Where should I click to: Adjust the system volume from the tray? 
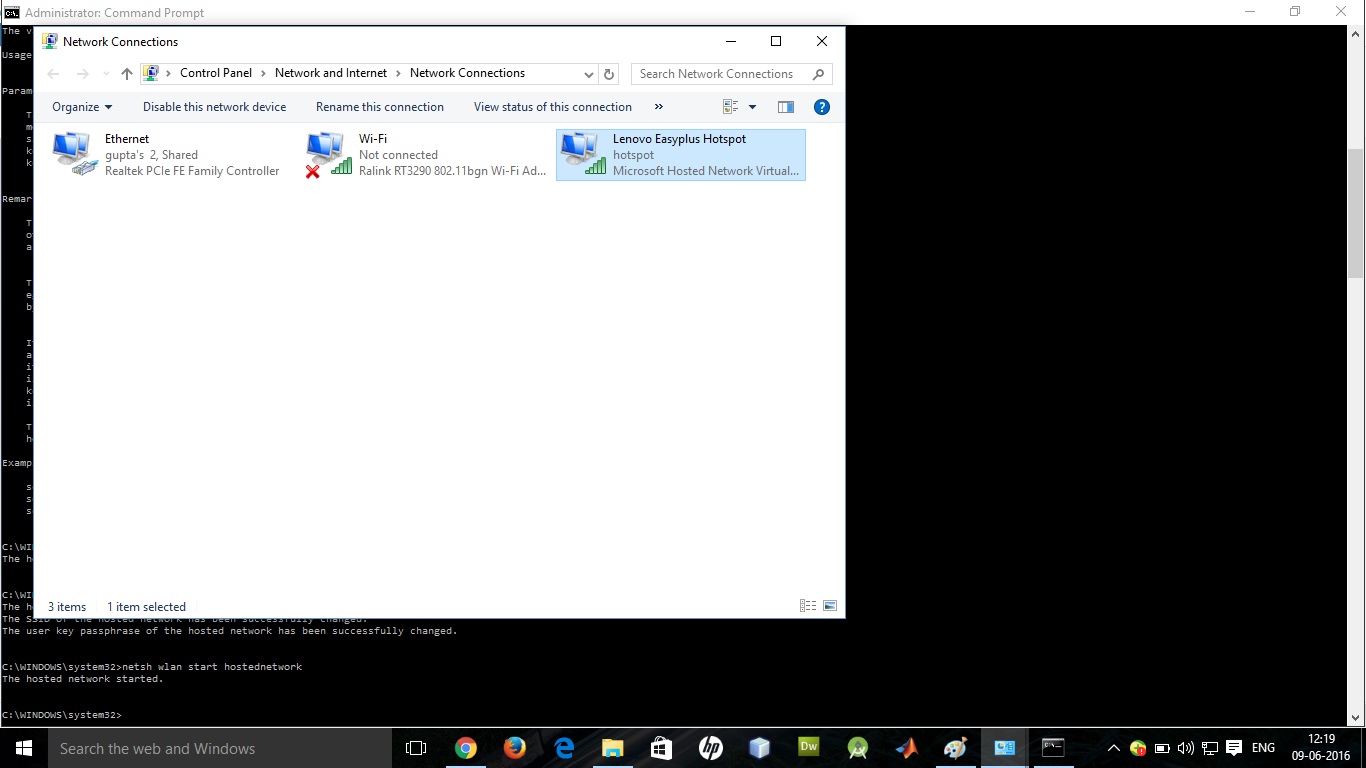(x=1186, y=748)
